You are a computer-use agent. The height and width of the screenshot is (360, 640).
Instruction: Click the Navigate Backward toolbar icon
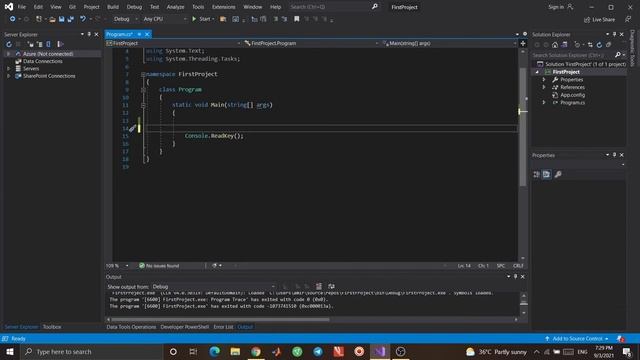click(13, 19)
